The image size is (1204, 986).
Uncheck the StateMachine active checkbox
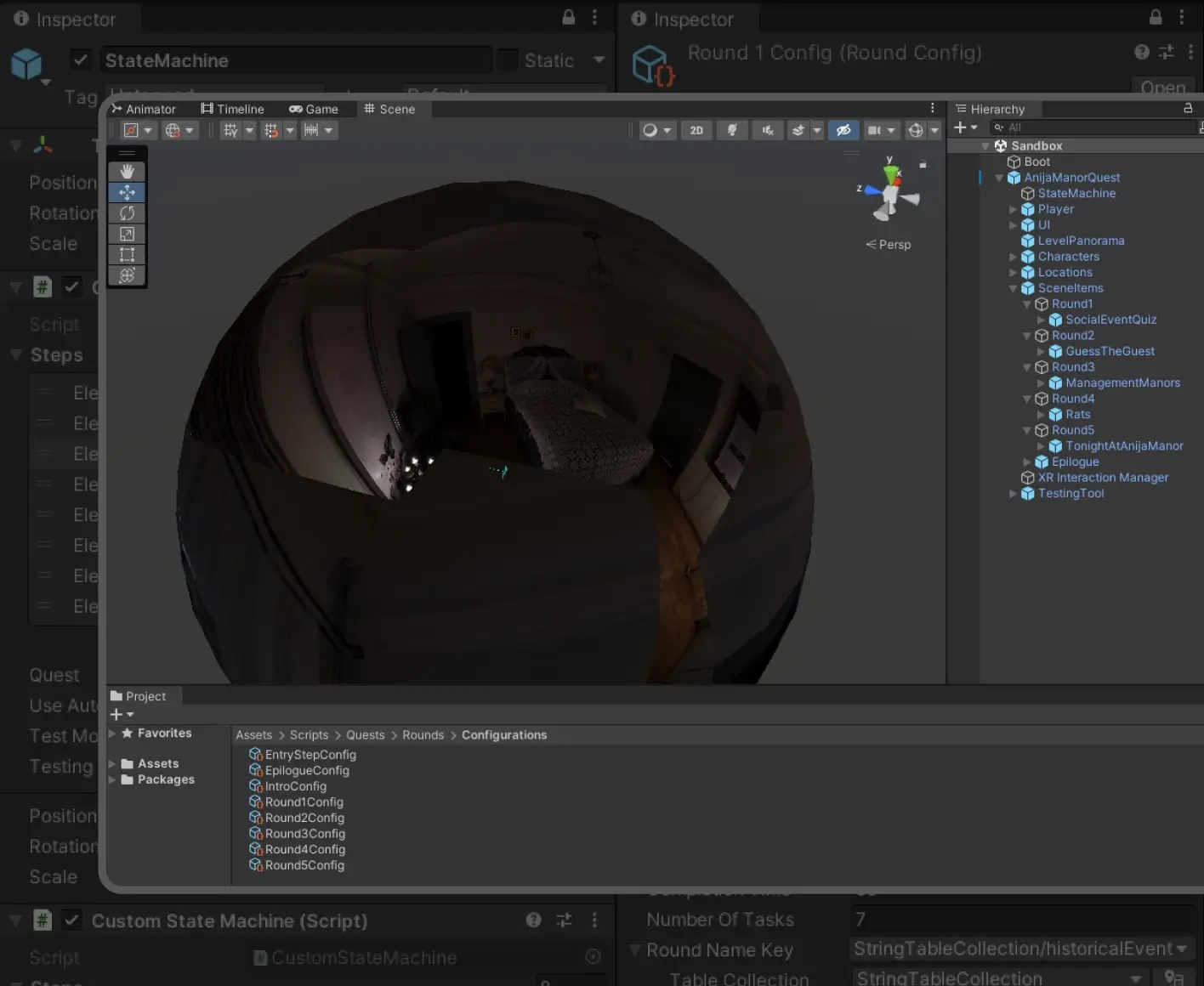coord(81,60)
